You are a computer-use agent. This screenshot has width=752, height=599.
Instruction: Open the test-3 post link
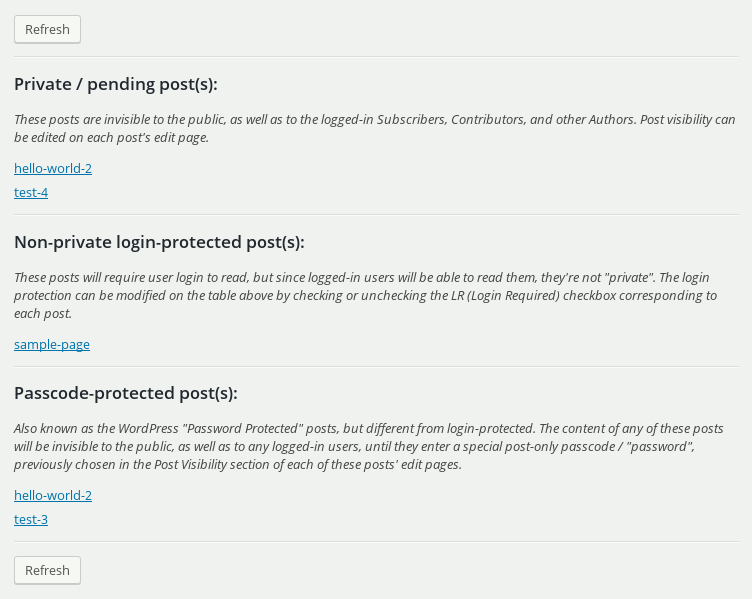(x=31, y=519)
